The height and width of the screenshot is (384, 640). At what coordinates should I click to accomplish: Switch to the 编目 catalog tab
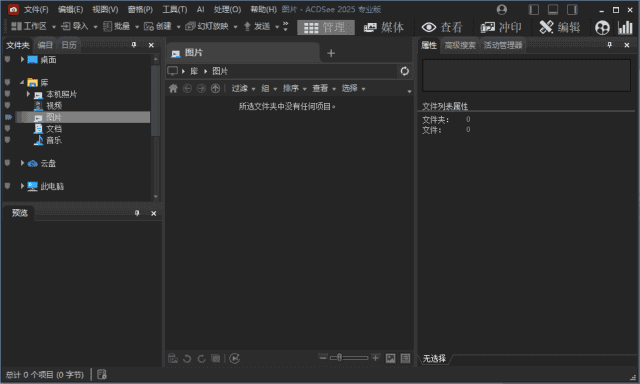[x=45, y=45]
